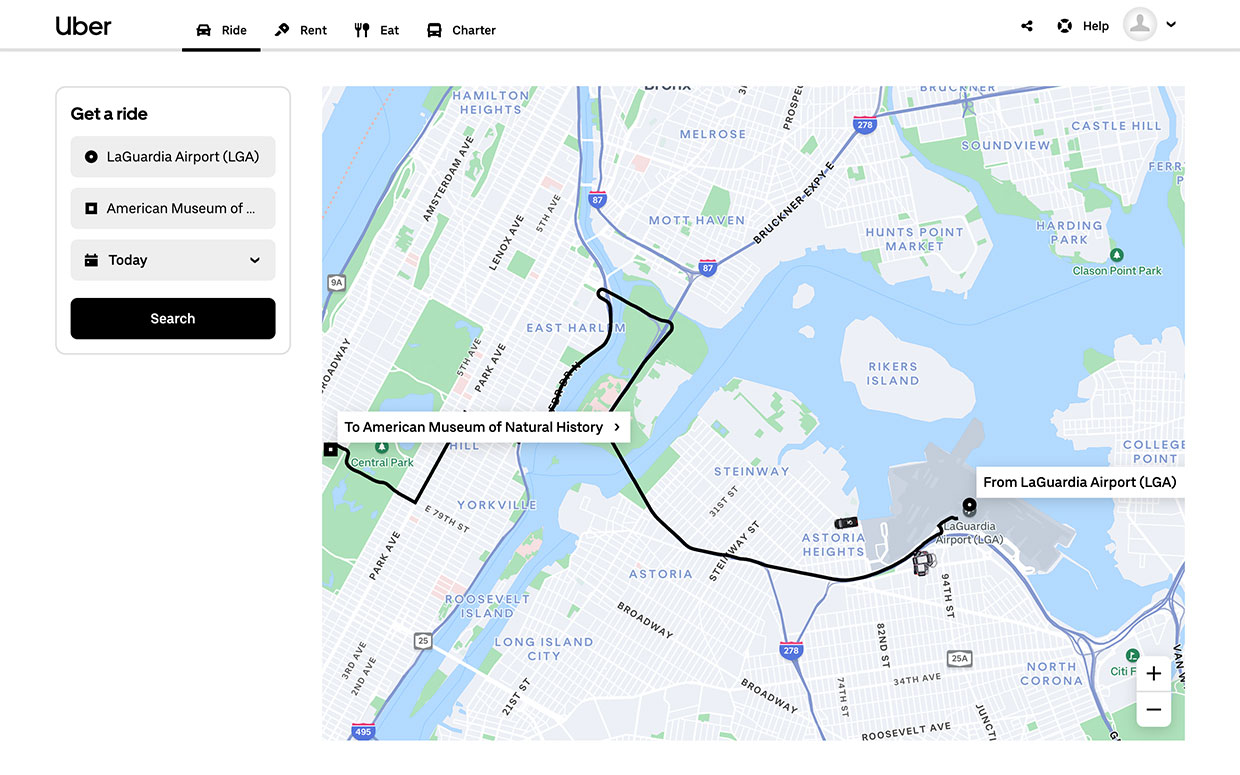The image size is (1240, 775).
Task: Click the Roosevelt Island label
Action: 487,606
